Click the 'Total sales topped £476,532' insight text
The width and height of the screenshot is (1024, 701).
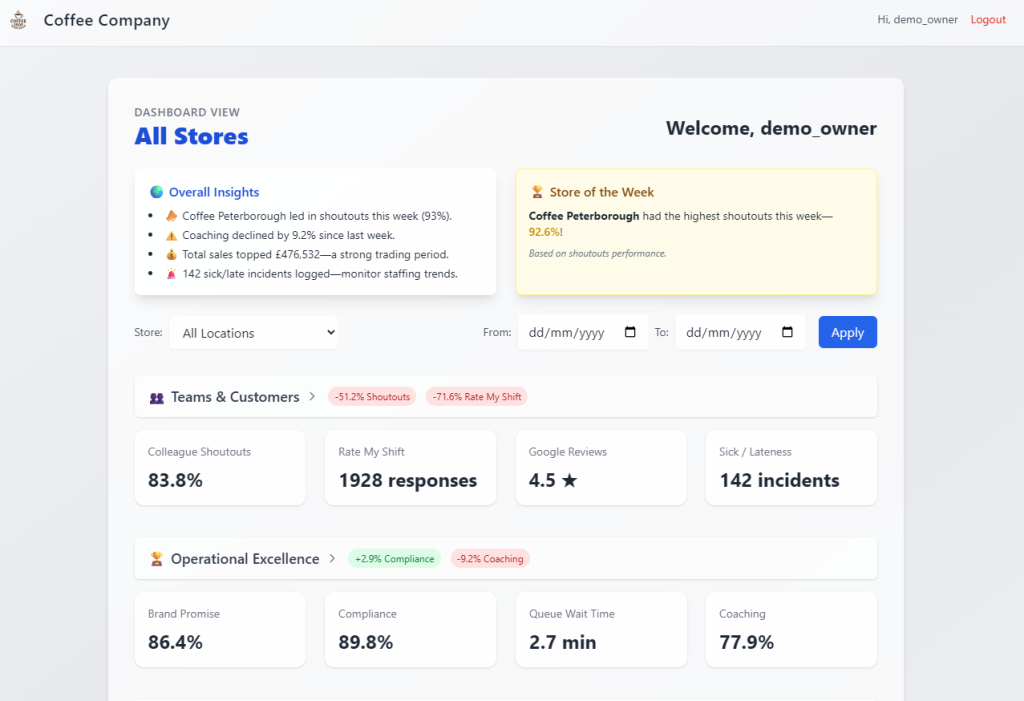[315, 254]
